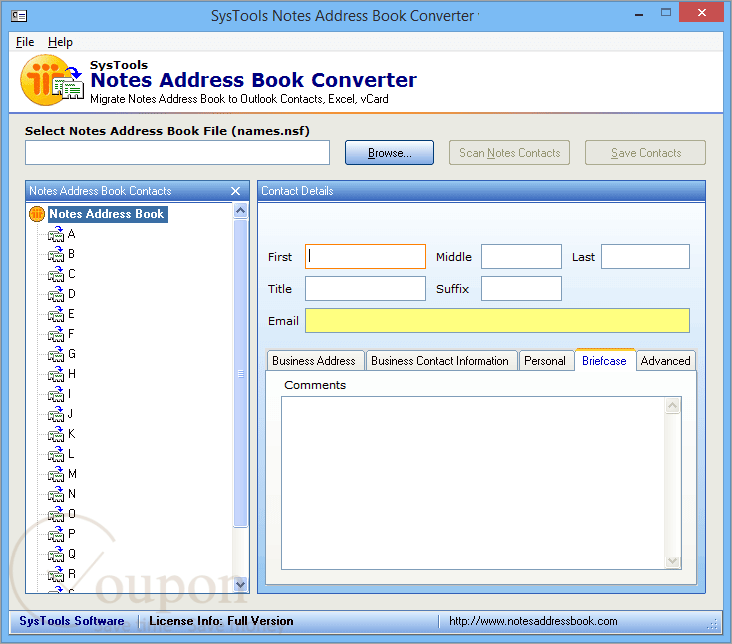Click contacts tree scrollbar down arrow
Viewport: 732px width, 644px height.
point(240,584)
